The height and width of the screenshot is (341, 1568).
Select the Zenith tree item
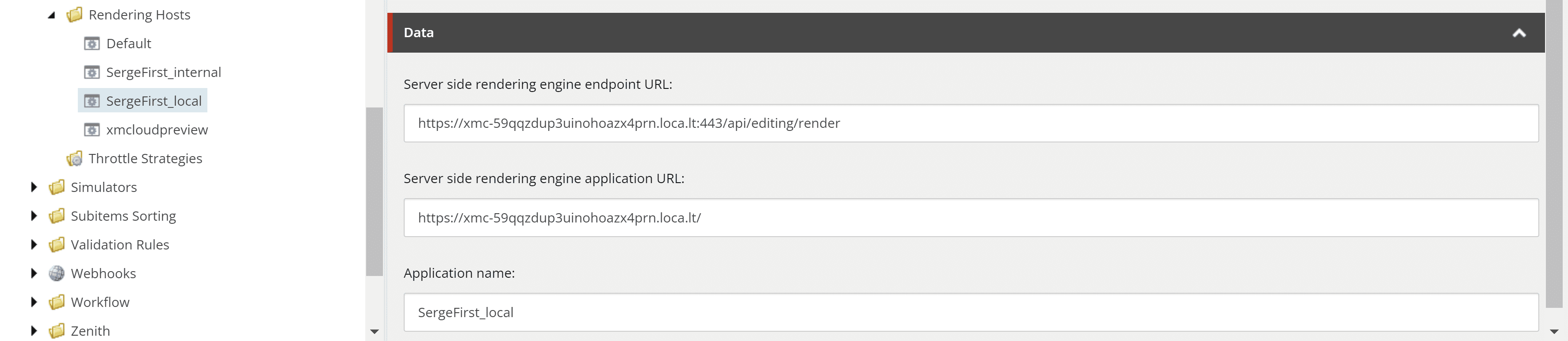[90, 331]
